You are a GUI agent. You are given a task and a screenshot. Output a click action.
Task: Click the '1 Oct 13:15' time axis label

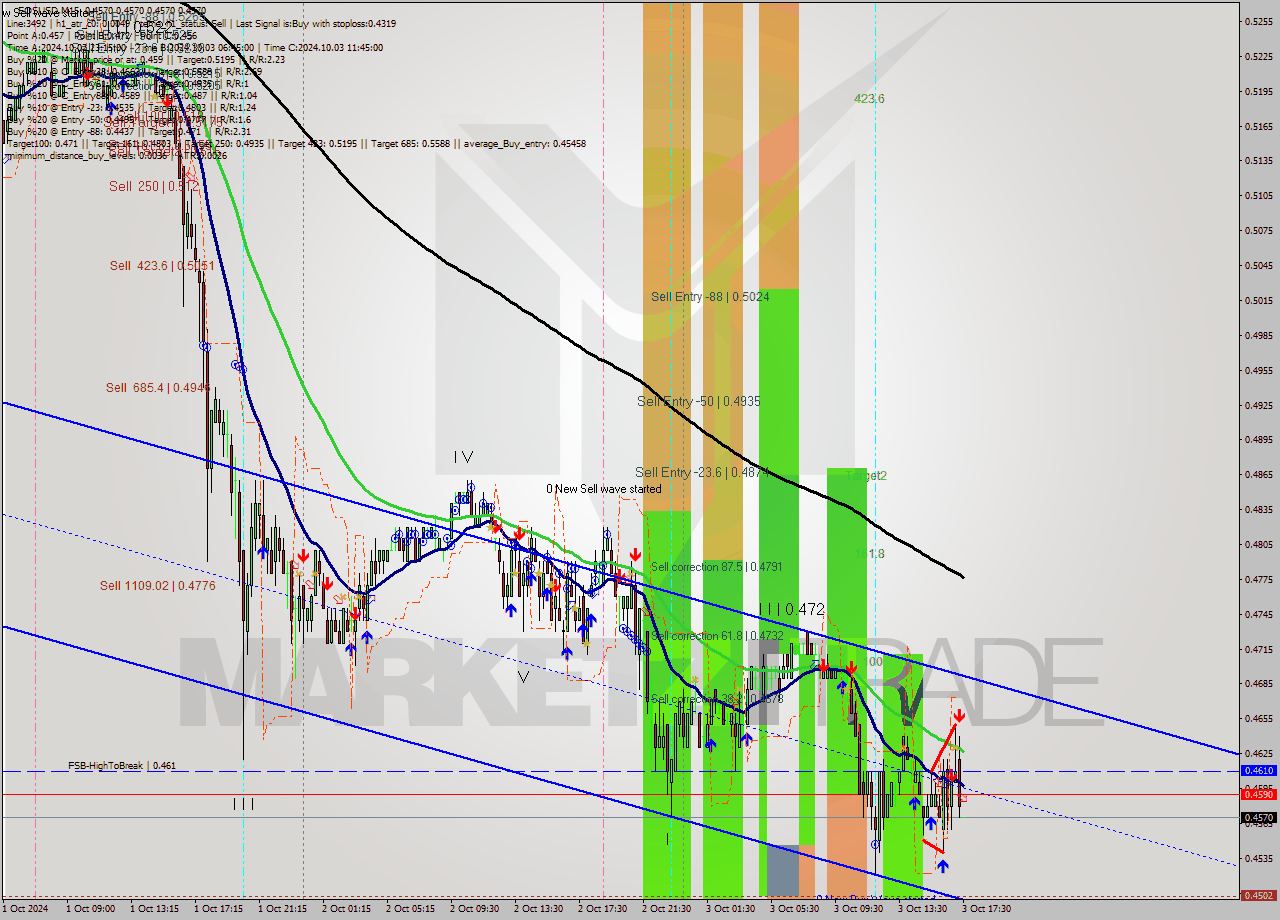[154, 909]
